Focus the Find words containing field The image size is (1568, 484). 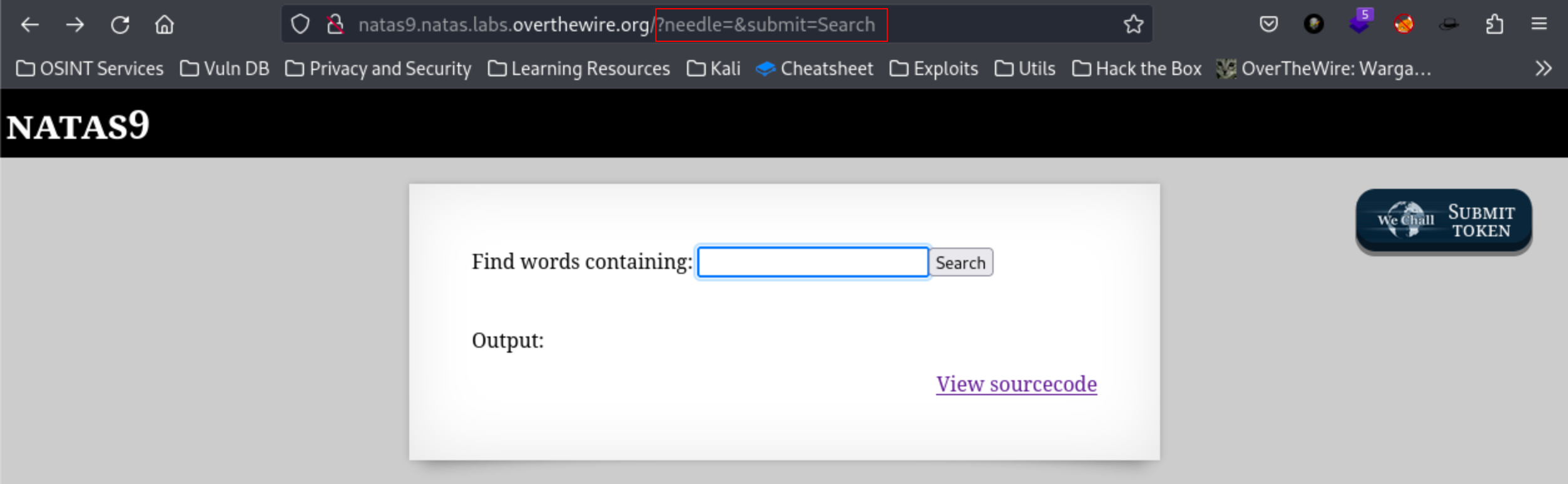(x=812, y=262)
